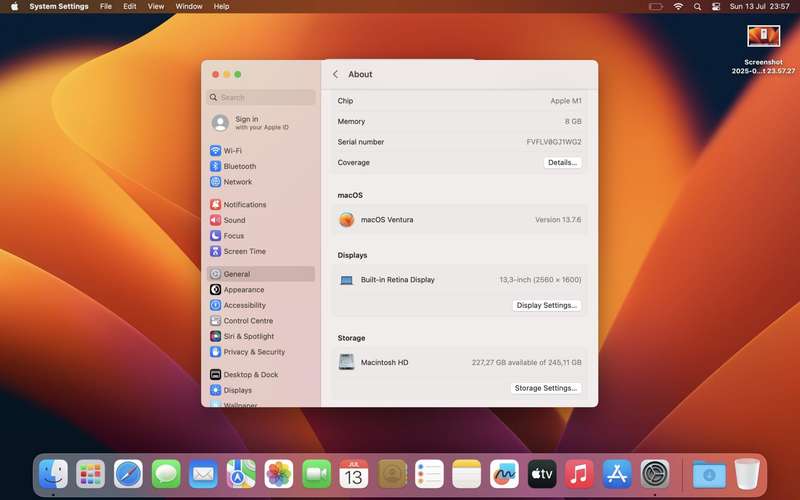Viewport: 800px width, 500px height.
Task: Open the View menu
Action: pos(156,6)
